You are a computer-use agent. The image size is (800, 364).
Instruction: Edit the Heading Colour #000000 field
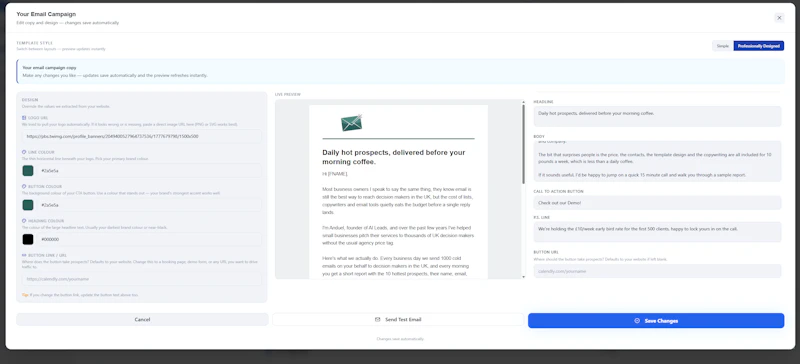148,239
